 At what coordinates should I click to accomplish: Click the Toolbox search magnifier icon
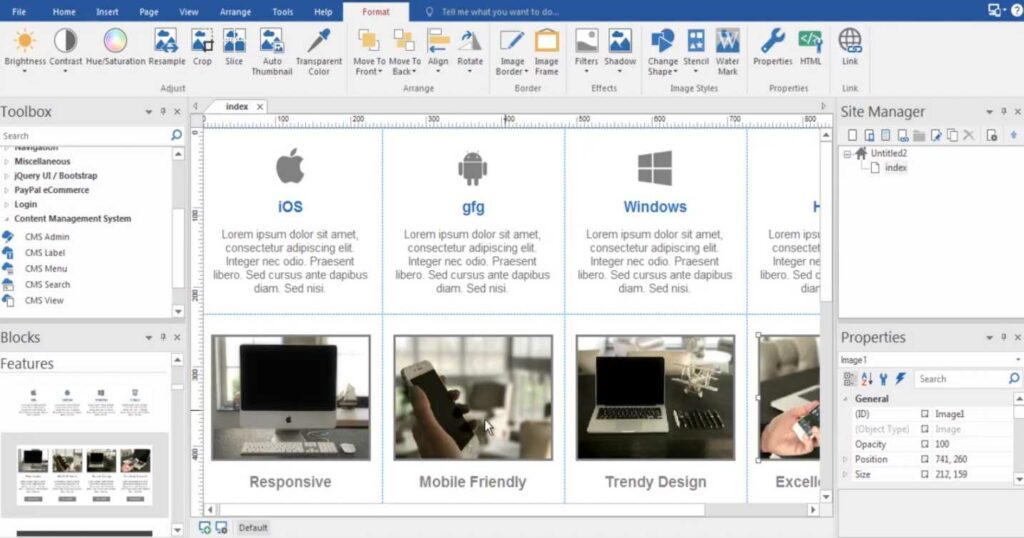click(x=176, y=135)
